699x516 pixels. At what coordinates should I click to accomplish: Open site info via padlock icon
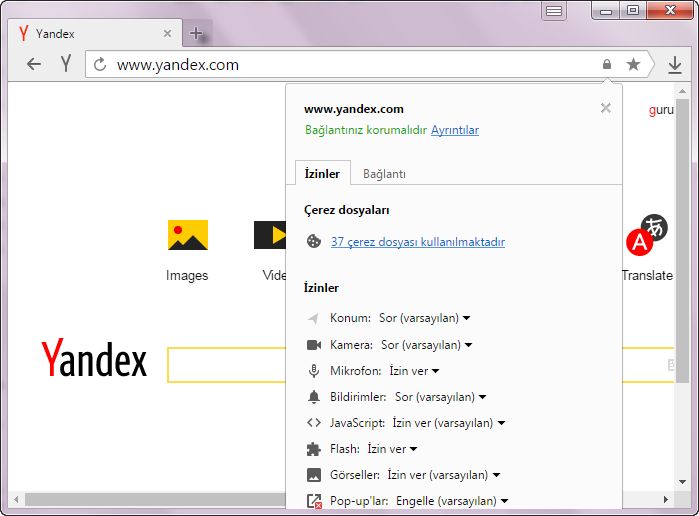[x=607, y=64]
